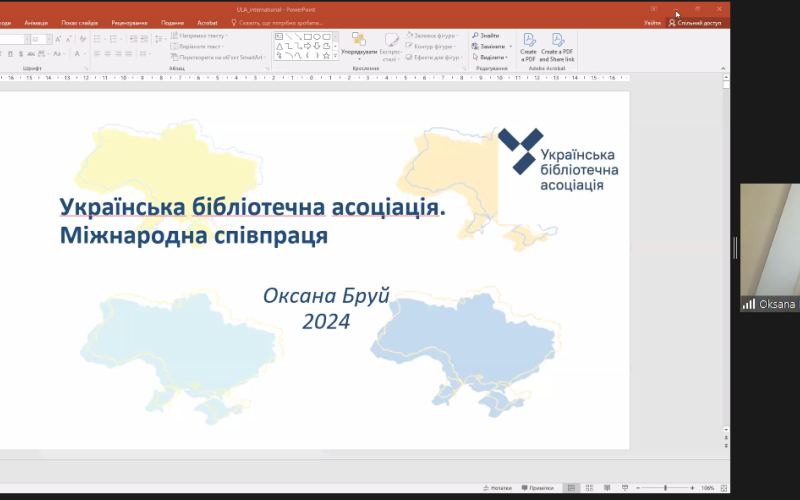
Task: Open the Упорядкувати arrange menu
Action: click(x=359, y=46)
